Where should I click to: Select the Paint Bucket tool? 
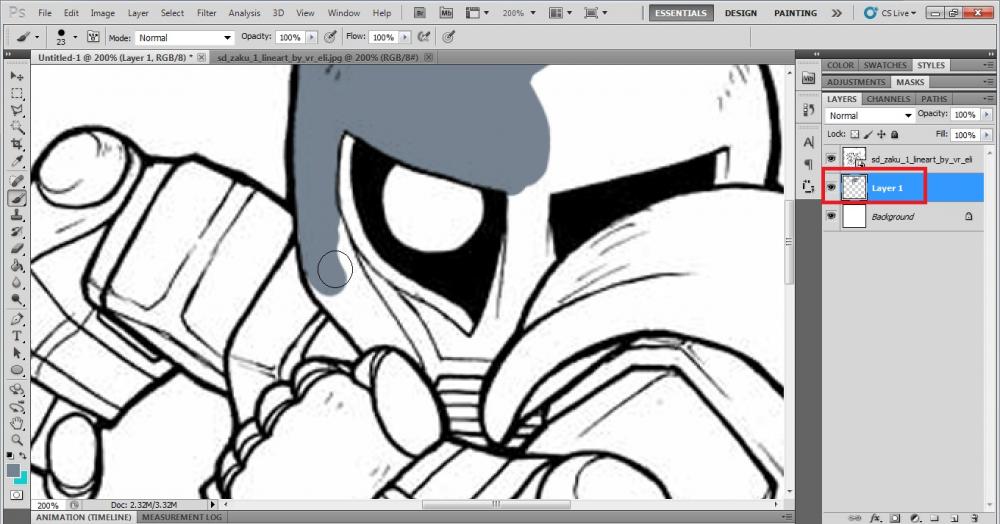coord(17,266)
